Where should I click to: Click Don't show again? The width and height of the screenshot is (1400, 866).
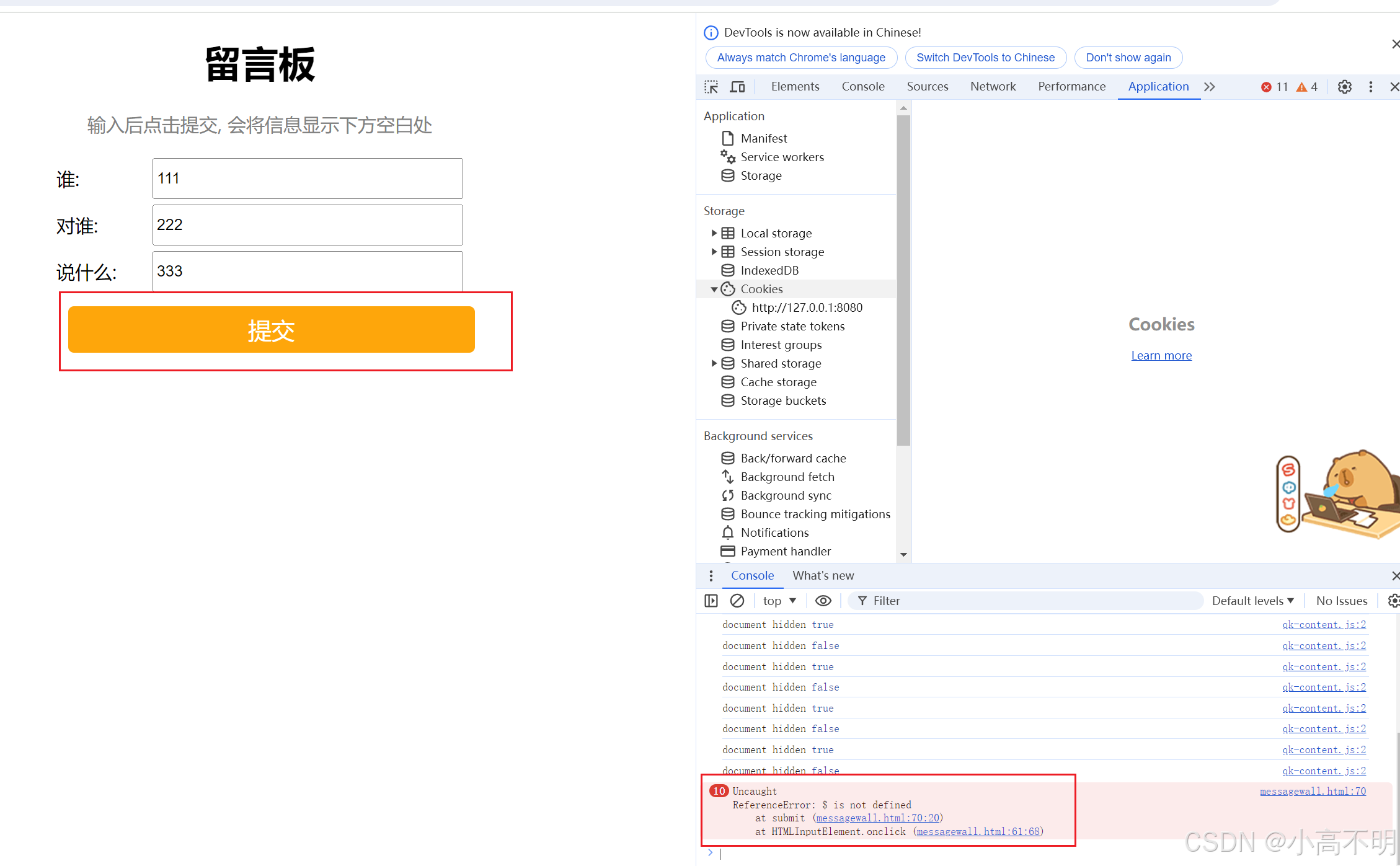pyautogui.click(x=1128, y=58)
